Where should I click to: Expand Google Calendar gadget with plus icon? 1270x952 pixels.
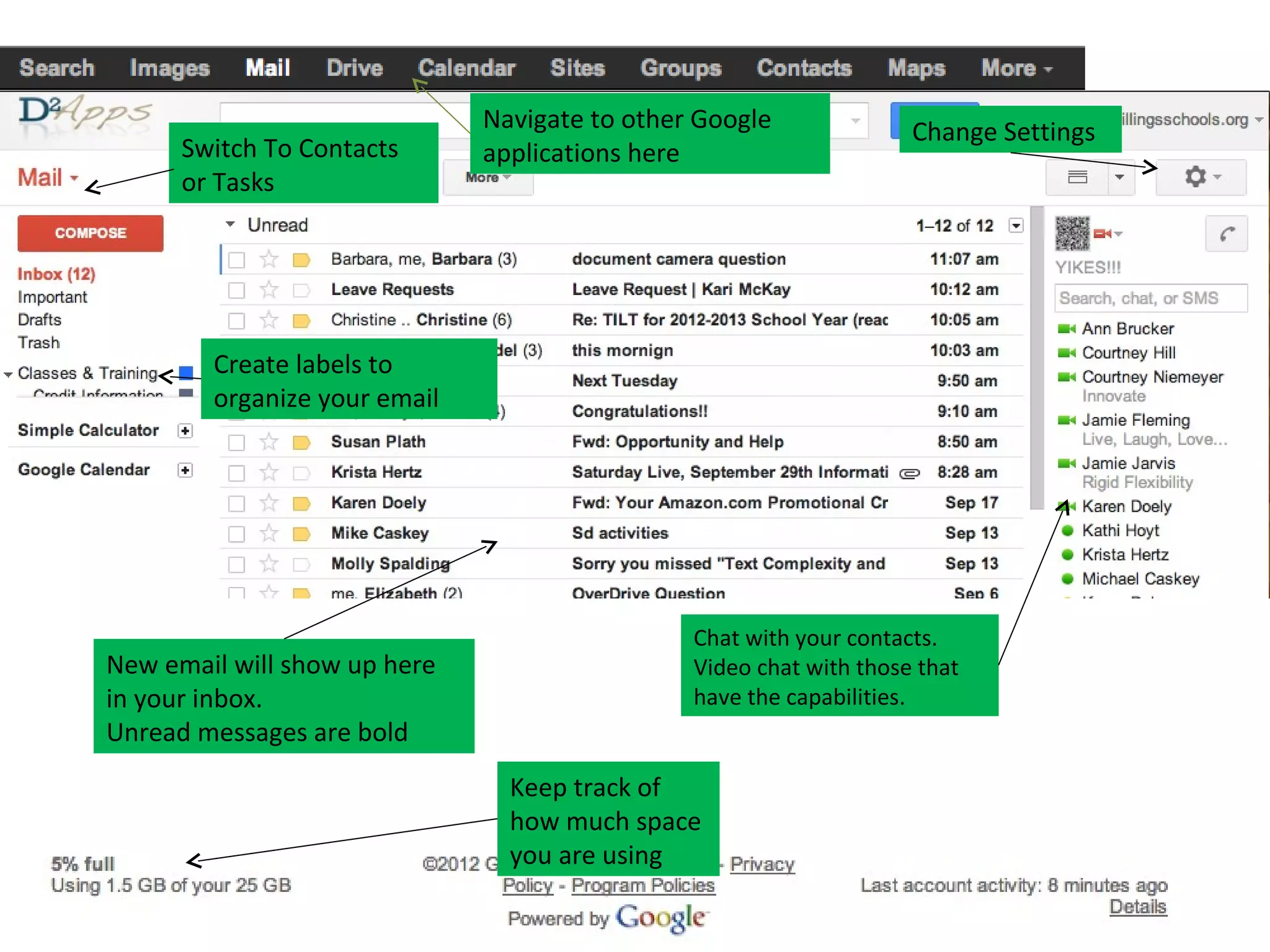[x=185, y=470]
